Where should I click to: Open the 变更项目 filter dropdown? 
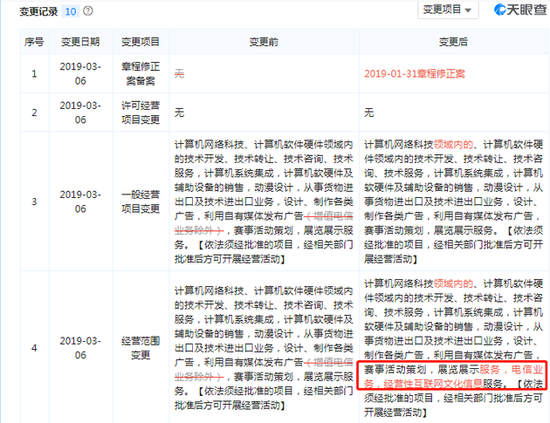pos(448,10)
